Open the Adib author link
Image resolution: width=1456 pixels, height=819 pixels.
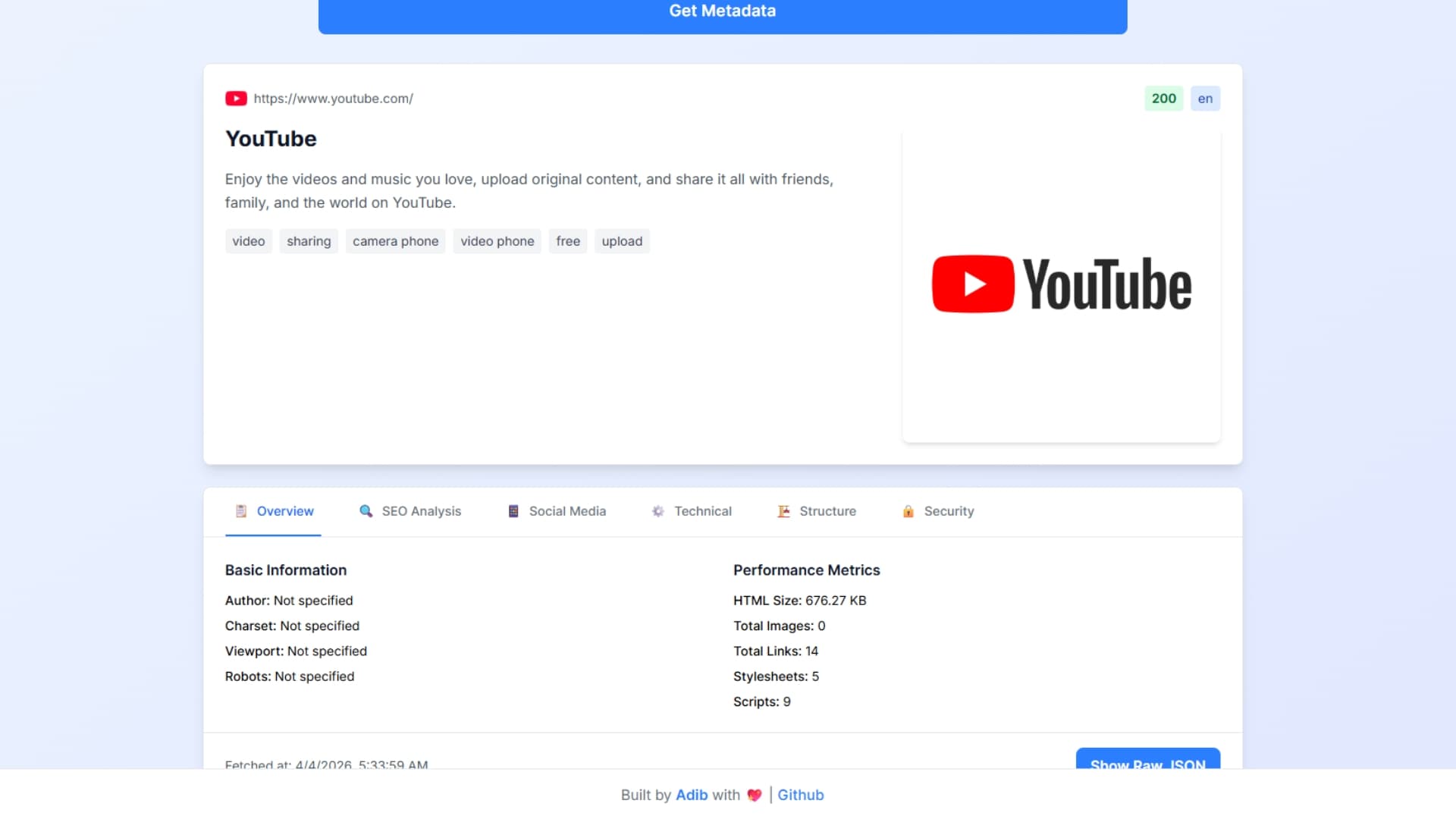(x=692, y=795)
